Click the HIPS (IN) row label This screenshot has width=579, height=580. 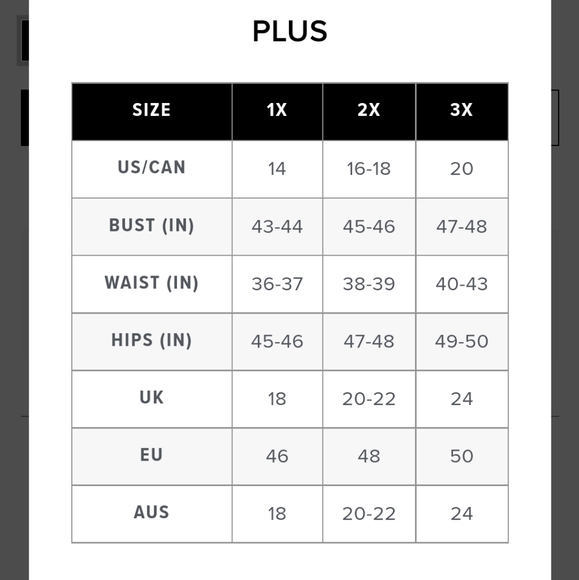pos(152,341)
